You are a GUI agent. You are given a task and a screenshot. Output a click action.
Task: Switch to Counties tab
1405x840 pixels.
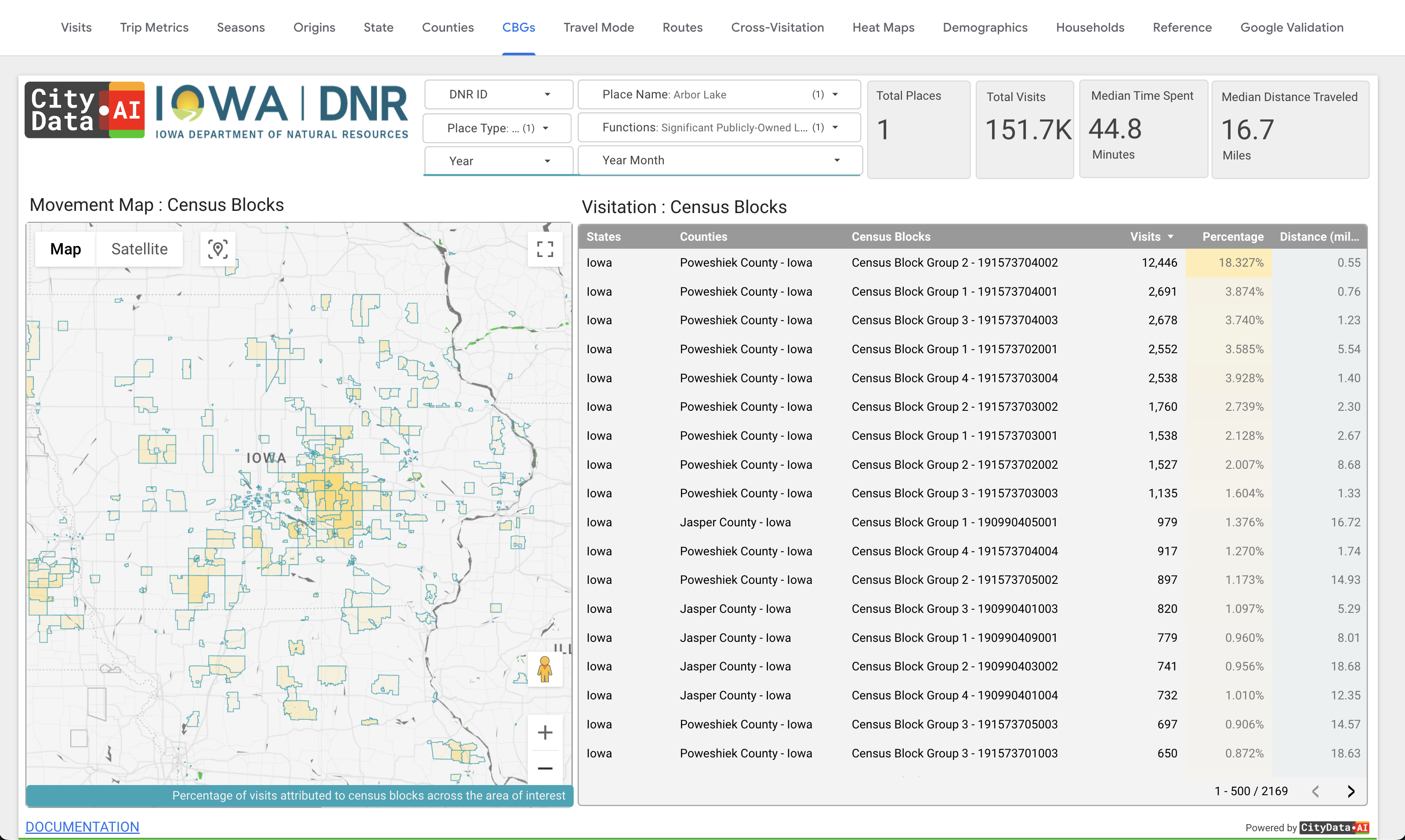click(x=448, y=27)
